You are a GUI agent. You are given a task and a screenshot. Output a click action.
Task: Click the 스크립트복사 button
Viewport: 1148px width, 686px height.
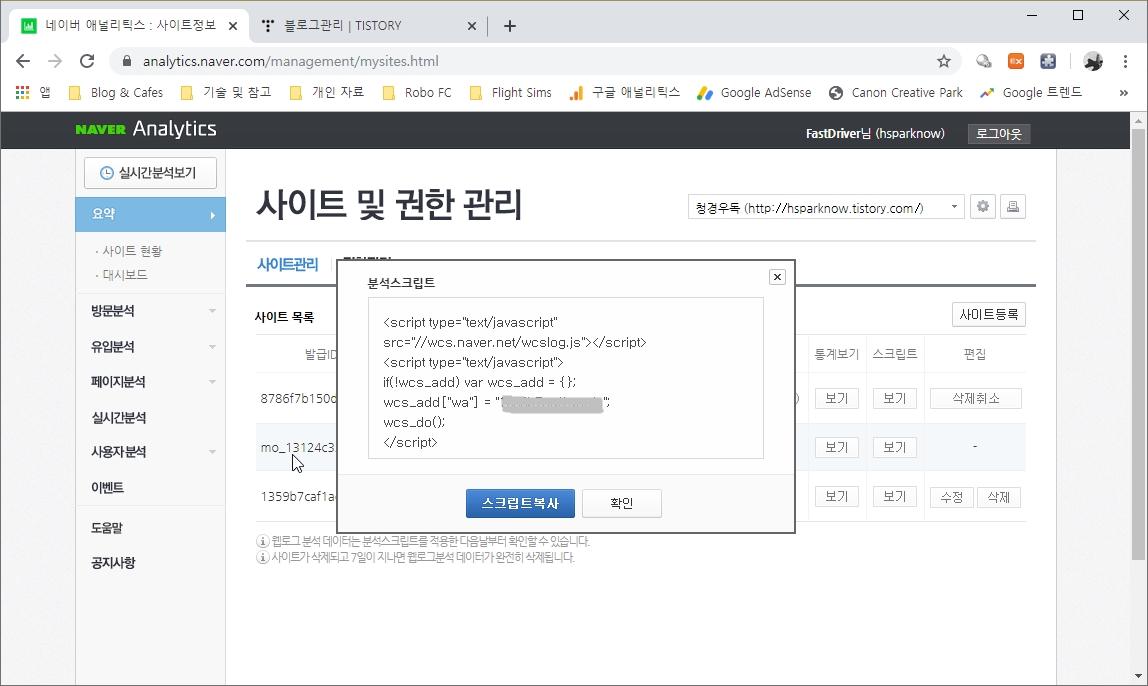click(x=520, y=503)
